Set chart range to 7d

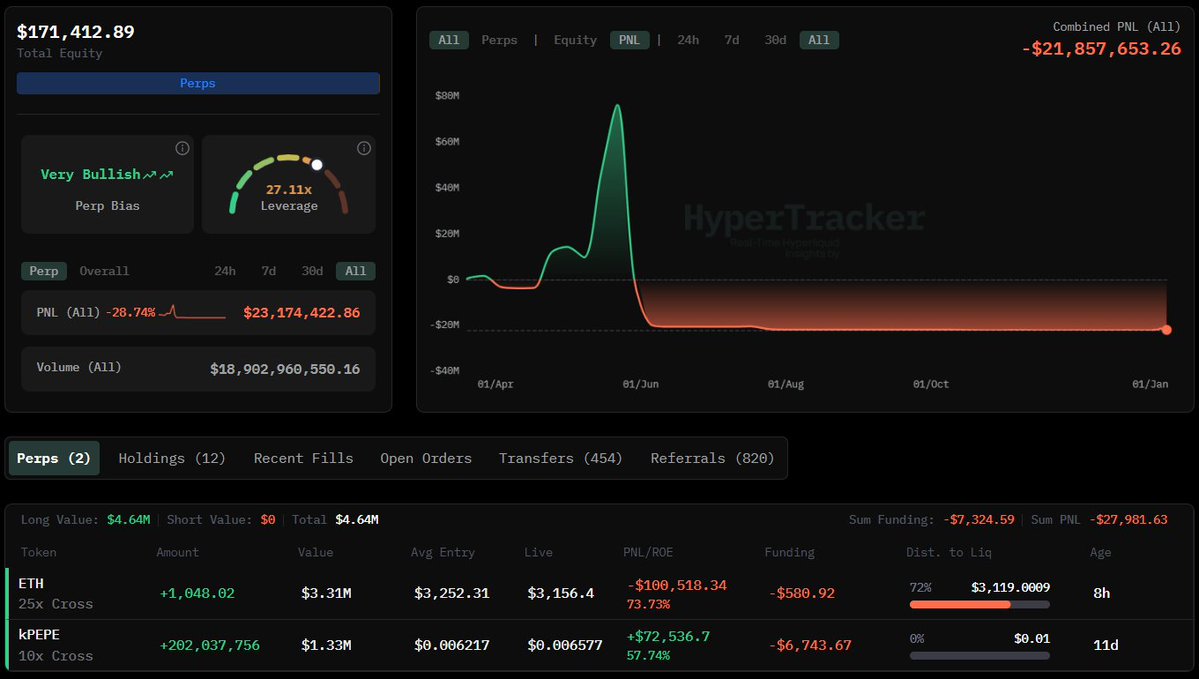[732, 40]
